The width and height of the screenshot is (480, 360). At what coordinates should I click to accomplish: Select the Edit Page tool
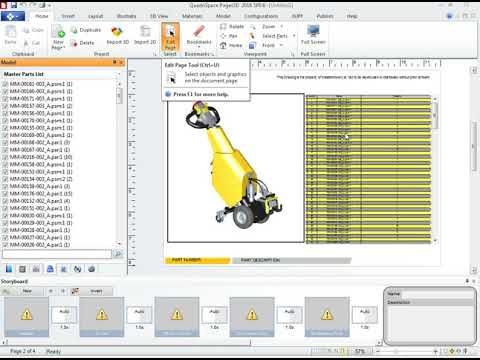170,36
